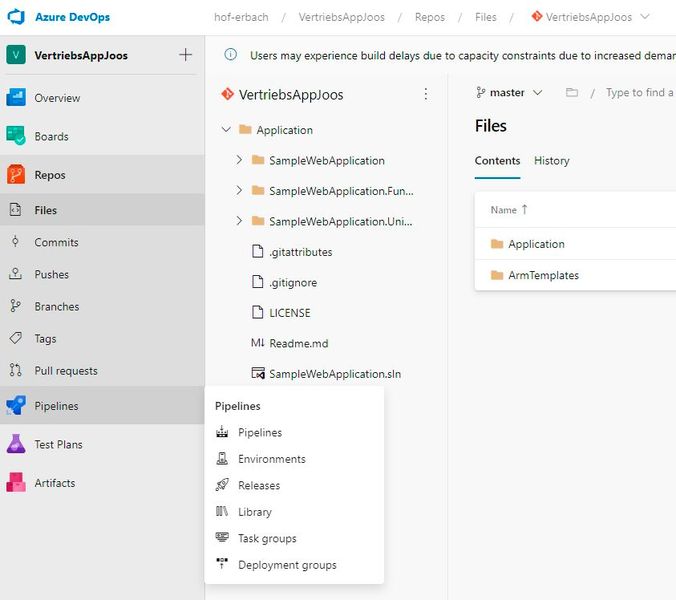Click the Files icon in sidebar
Screen dimensions: 676x600
click(16, 209)
